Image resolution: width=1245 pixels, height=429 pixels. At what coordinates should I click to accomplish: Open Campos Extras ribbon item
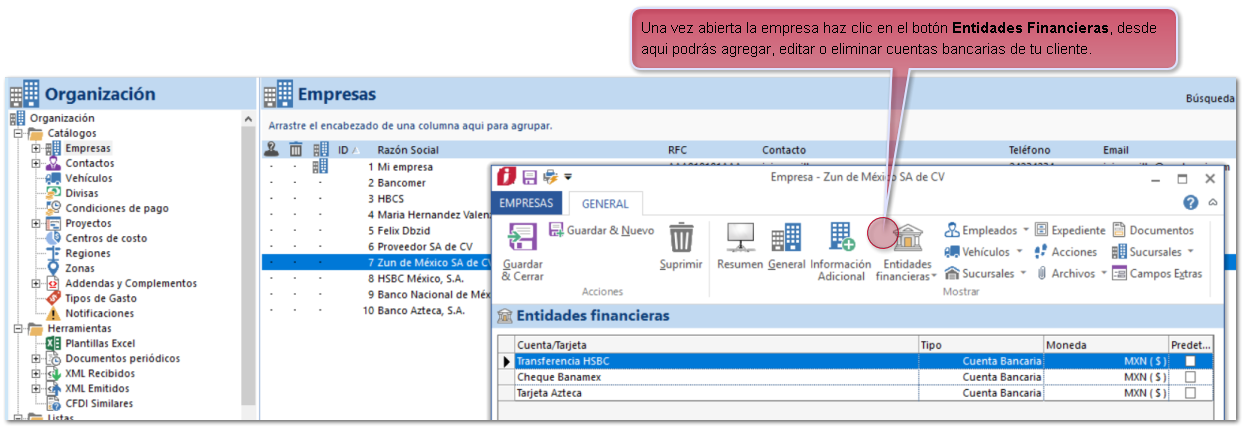(x=1157, y=273)
